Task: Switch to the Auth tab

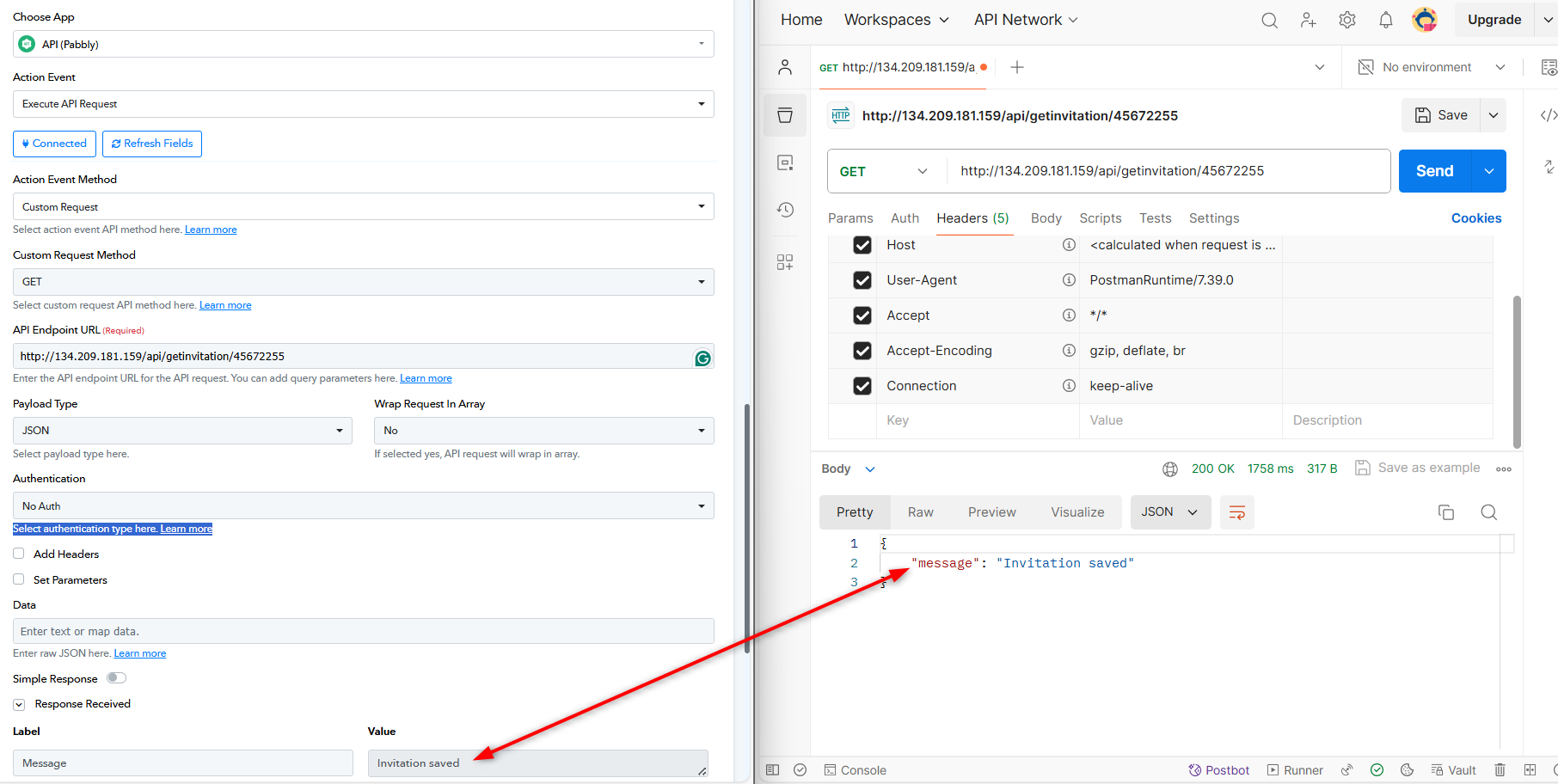Action: point(905,218)
